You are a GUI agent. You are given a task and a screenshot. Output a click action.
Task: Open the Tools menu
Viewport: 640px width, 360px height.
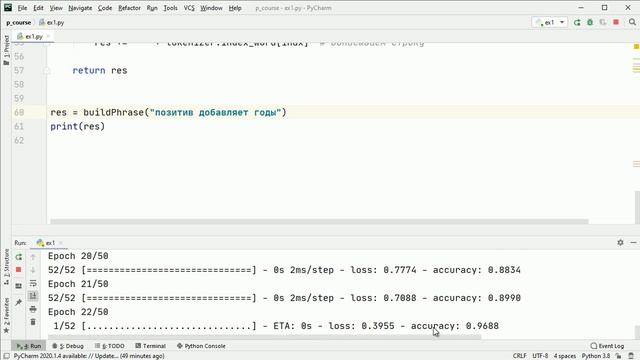click(170, 8)
